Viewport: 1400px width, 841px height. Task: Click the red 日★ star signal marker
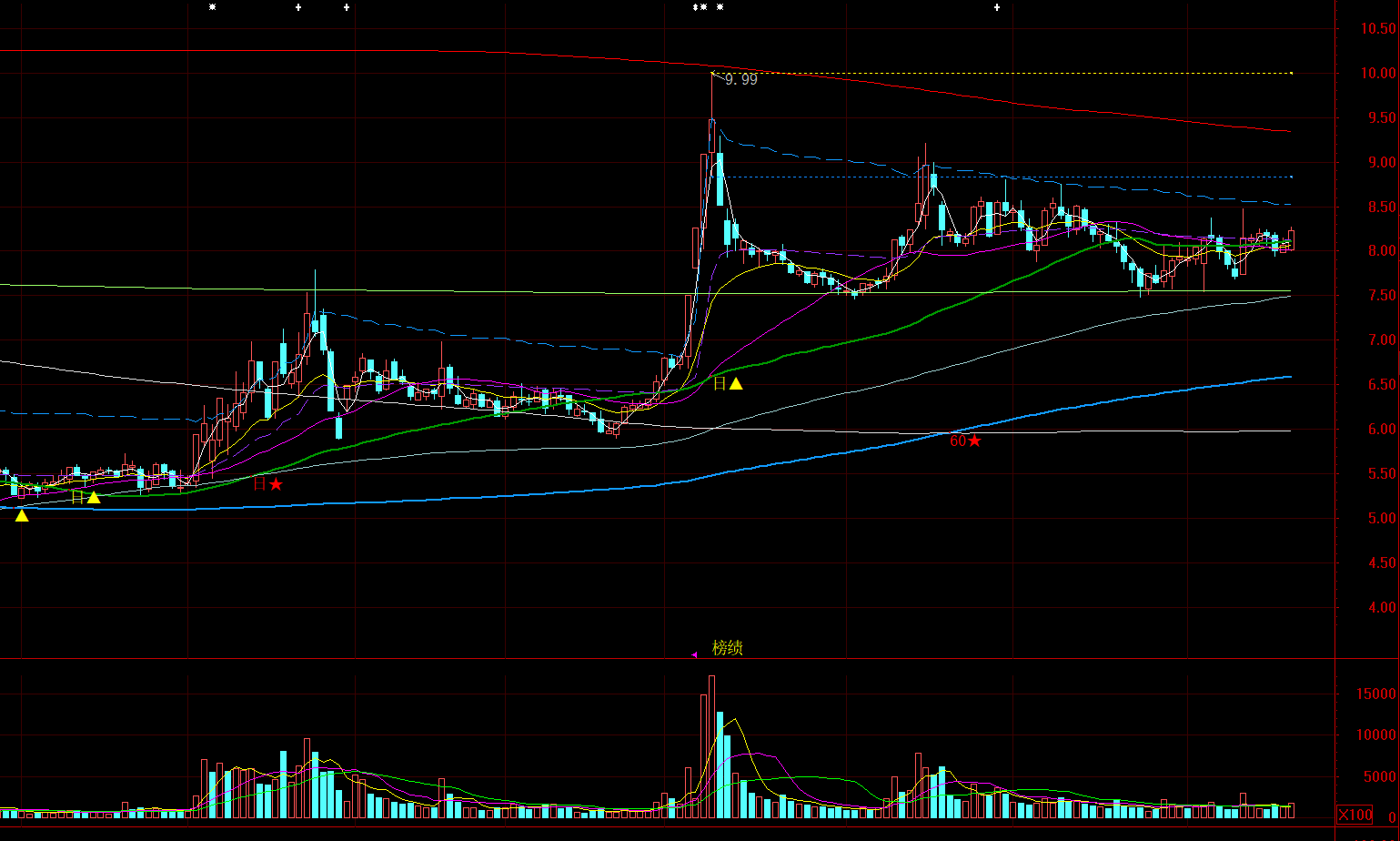268,484
